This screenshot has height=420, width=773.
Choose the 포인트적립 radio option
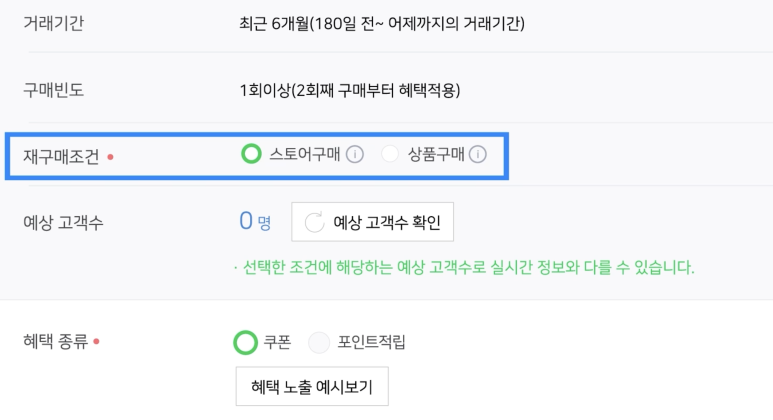pos(318,342)
